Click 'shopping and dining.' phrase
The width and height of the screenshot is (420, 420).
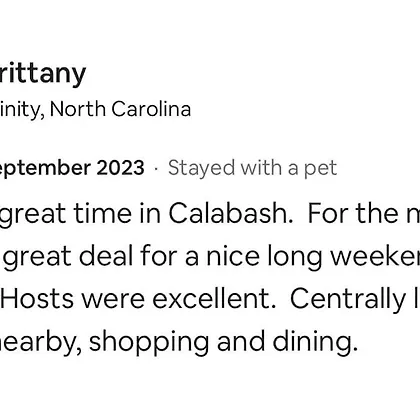[x=223, y=342]
